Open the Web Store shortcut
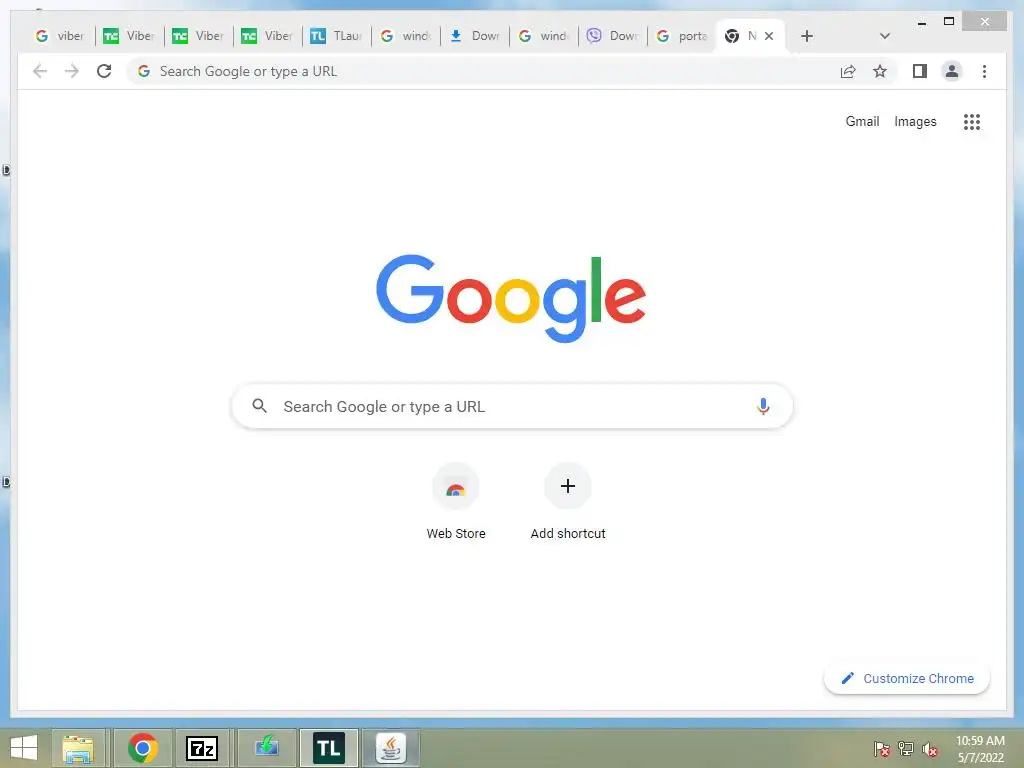This screenshot has width=1024, height=768. click(456, 502)
